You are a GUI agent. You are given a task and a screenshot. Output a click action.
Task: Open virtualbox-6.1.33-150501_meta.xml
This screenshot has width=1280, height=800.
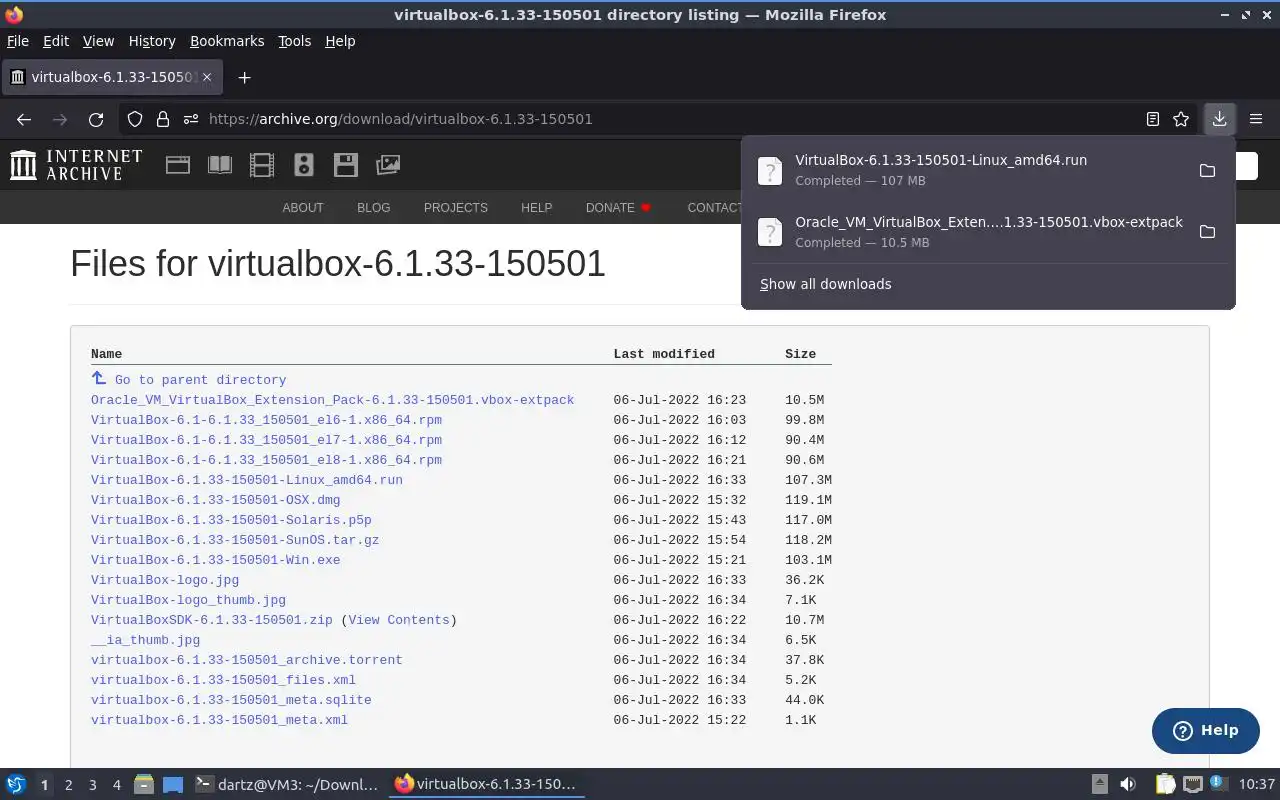click(219, 720)
